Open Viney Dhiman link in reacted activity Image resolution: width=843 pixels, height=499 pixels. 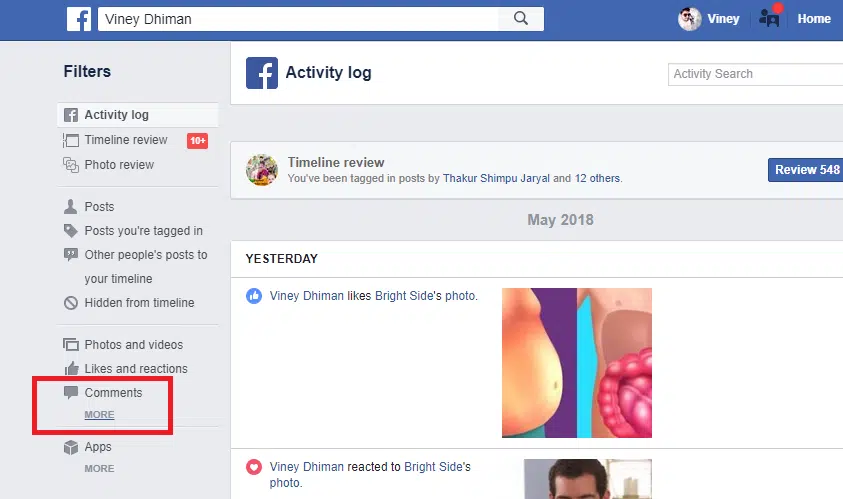point(306,467)
